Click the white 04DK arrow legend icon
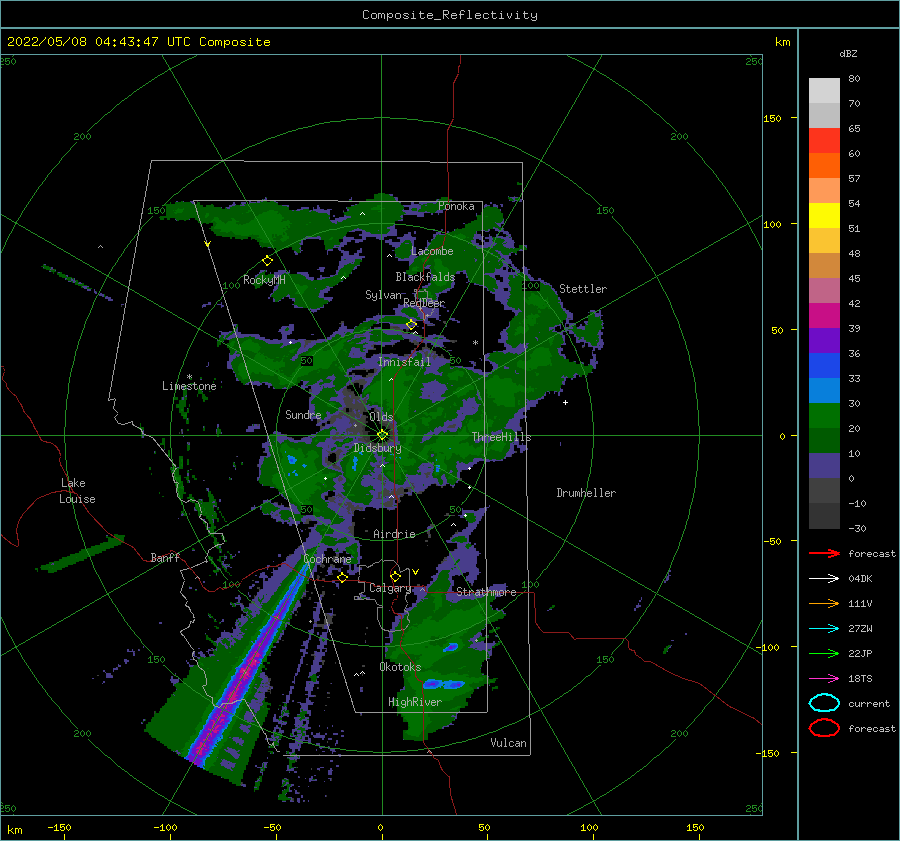The image size is (900, 841). [x=824, y=578]
